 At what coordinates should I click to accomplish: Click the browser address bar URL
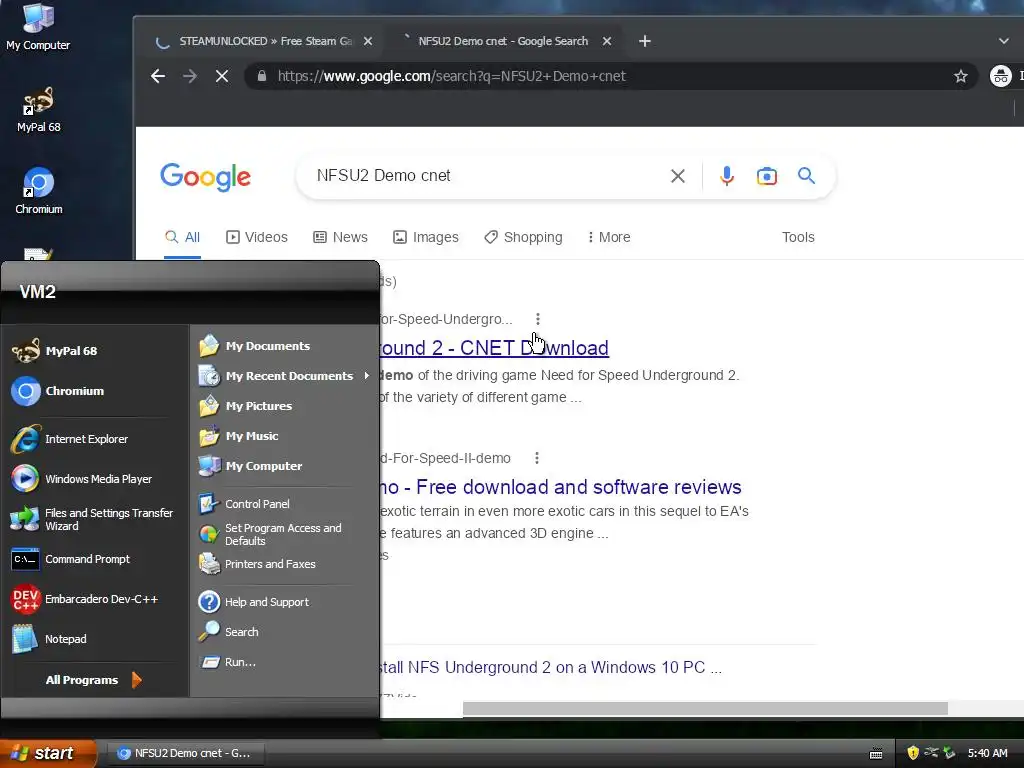[451, 76]
